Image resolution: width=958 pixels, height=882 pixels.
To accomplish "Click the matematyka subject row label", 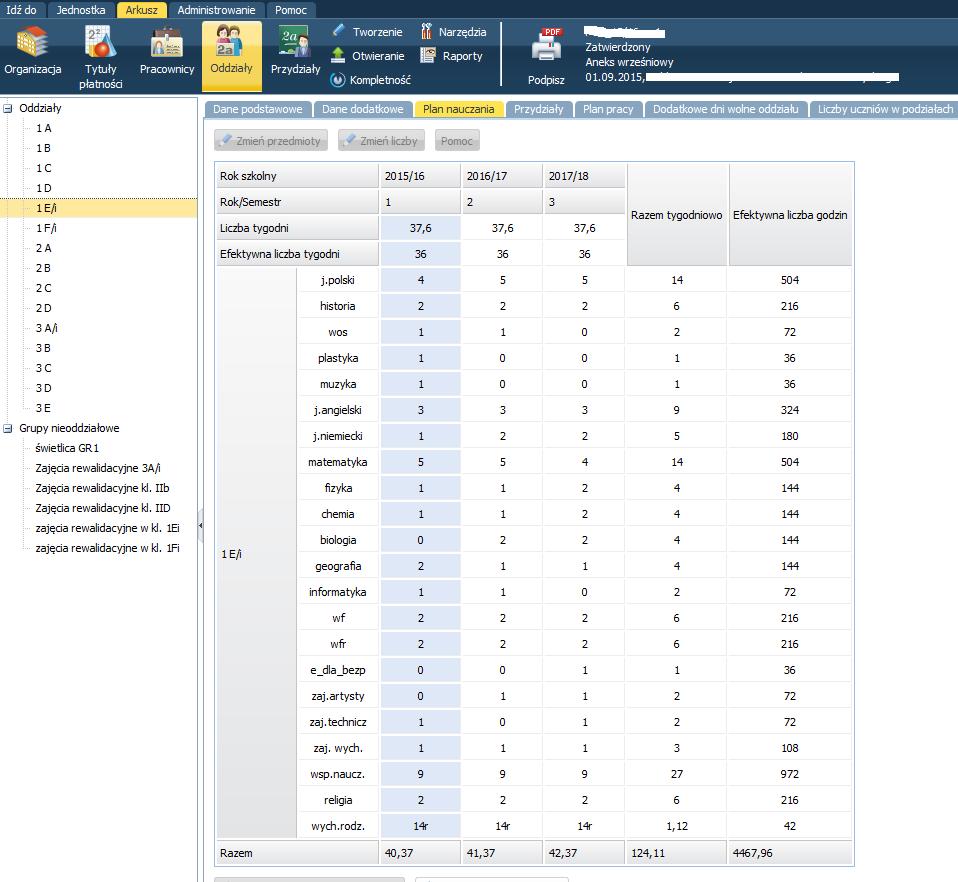I will tap(338, 462).
